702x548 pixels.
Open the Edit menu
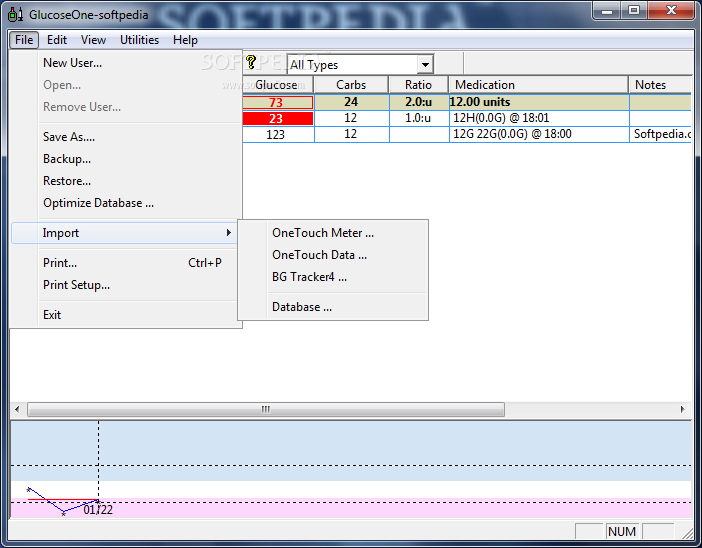click(x=57, y=40)
